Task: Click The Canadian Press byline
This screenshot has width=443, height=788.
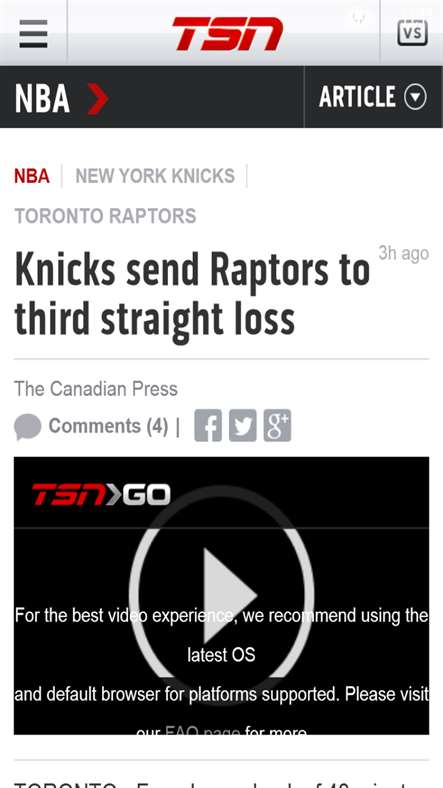Action: coord(96,389)
